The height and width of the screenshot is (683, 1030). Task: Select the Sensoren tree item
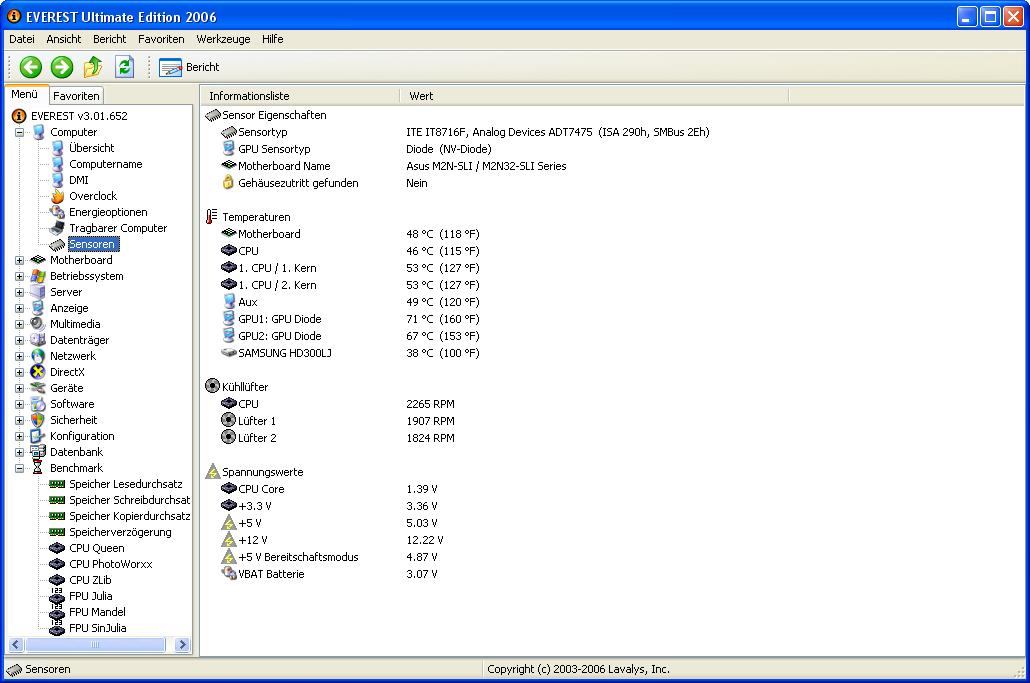[91, 244]
